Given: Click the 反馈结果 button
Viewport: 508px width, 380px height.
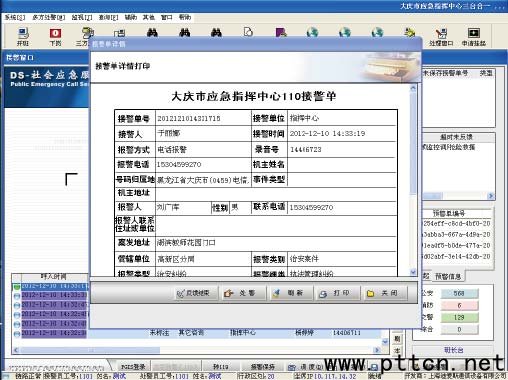Looking at the screenshot, I should pyautogui.click(x=197, y=293).
